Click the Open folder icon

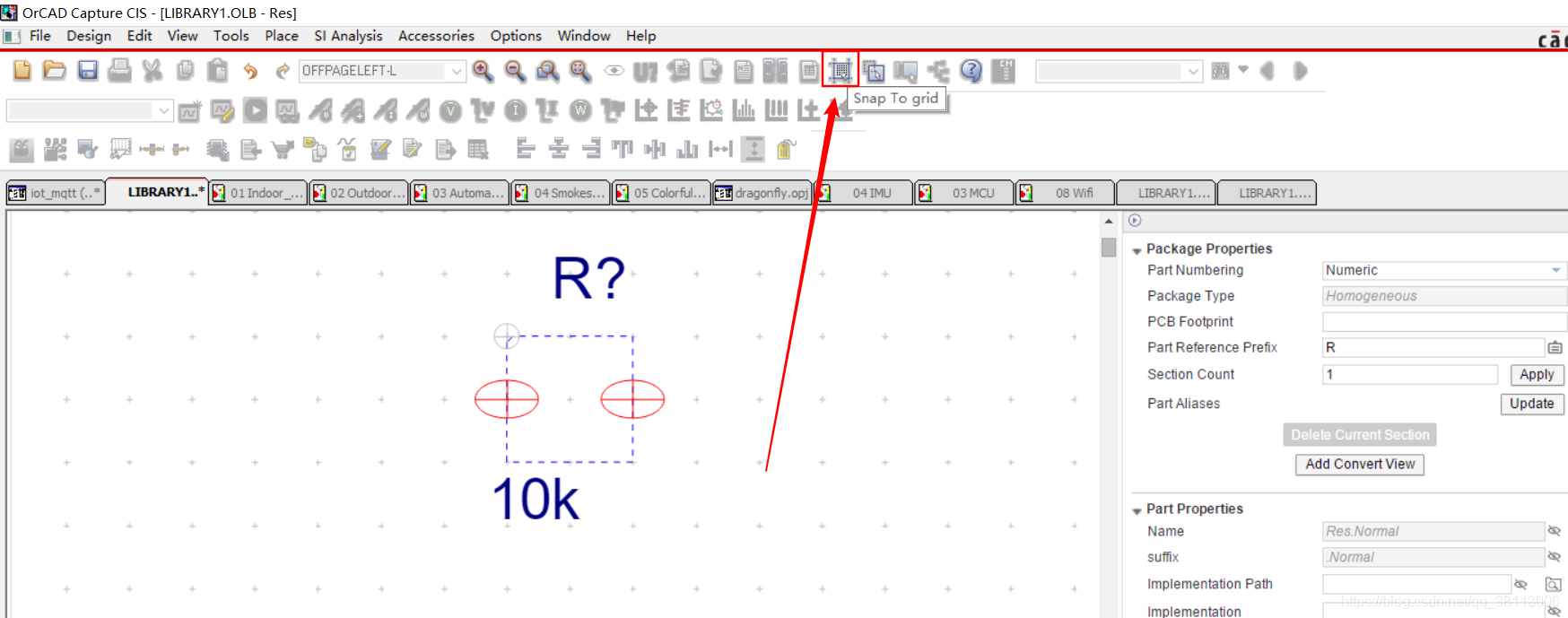55,70
